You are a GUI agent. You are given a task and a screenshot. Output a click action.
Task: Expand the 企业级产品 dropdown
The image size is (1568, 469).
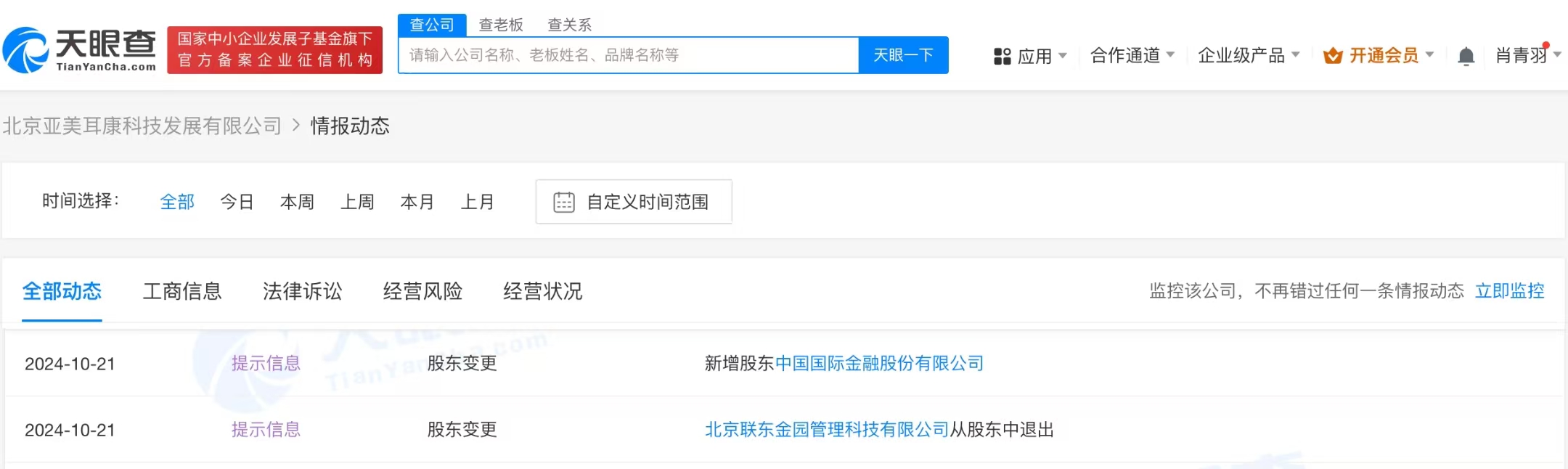[x=1249, y=55]
